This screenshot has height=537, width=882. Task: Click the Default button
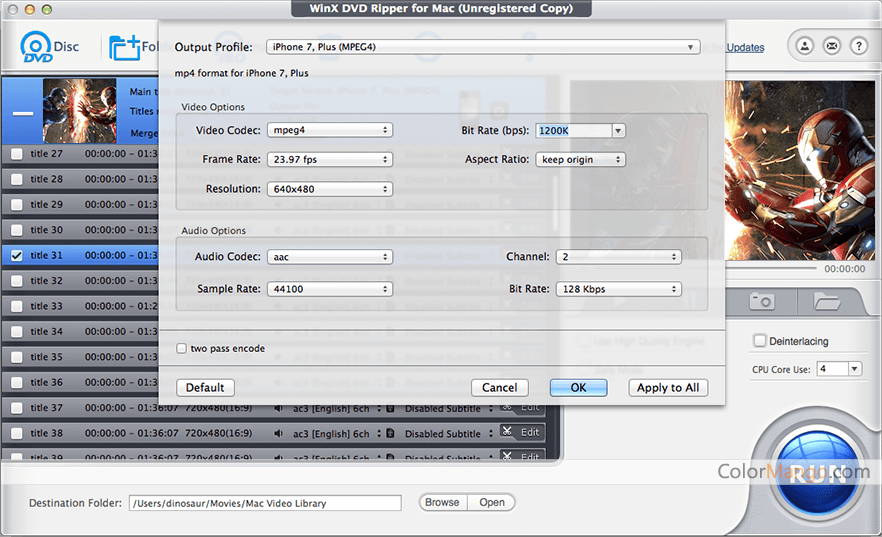point(205,388)
